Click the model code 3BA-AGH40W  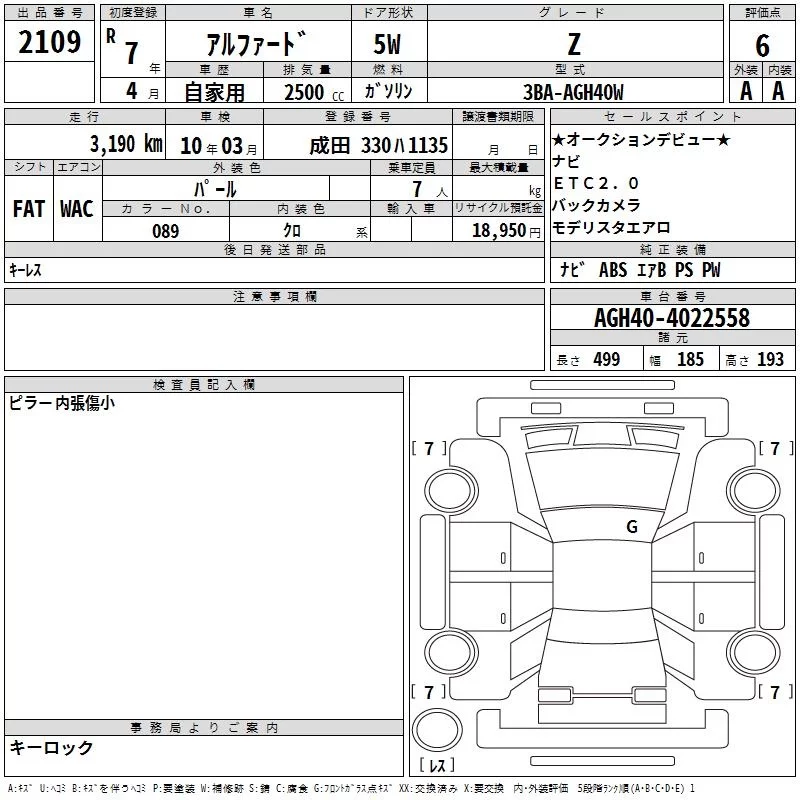573,92
